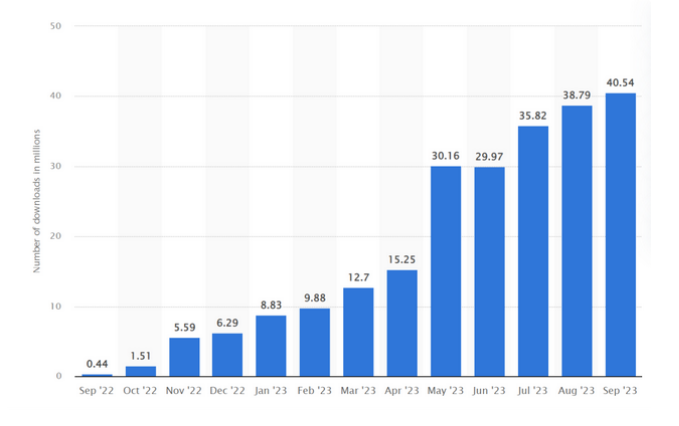Screen dimensions: 679x426
Task: Click the Sep '22 axis label
Action: coord(96,390)
